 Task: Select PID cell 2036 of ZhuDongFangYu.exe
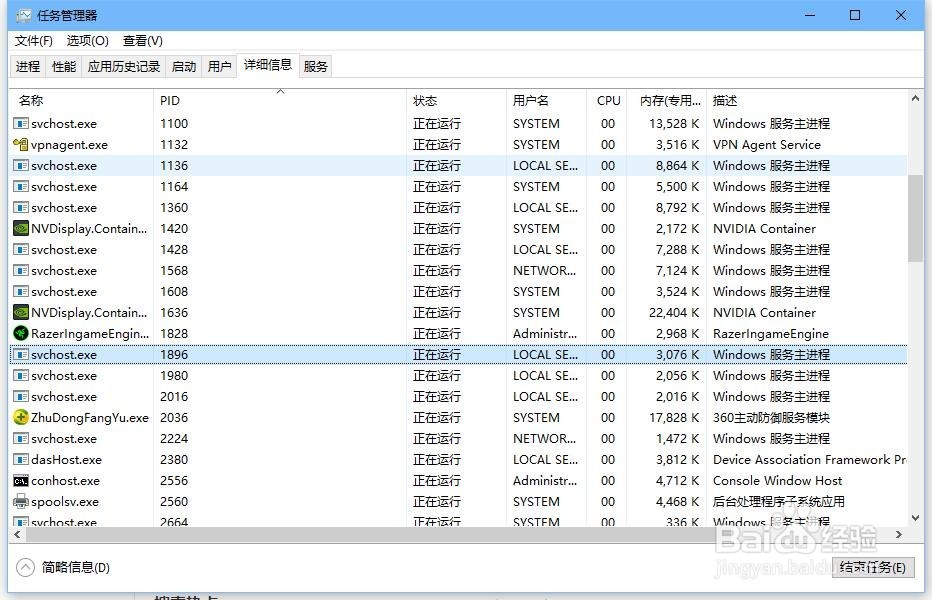click(x=174, y=417)
